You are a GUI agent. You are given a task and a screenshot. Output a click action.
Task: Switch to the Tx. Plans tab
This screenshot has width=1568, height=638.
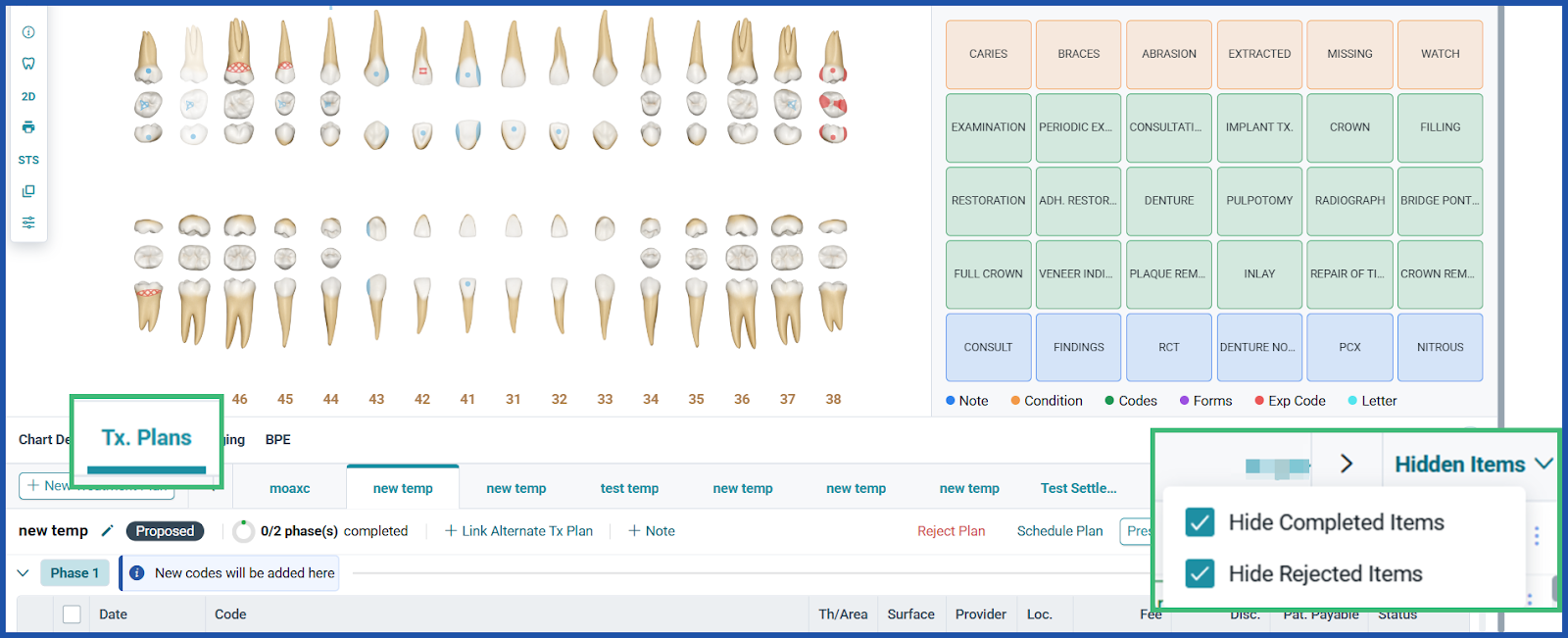146,438
